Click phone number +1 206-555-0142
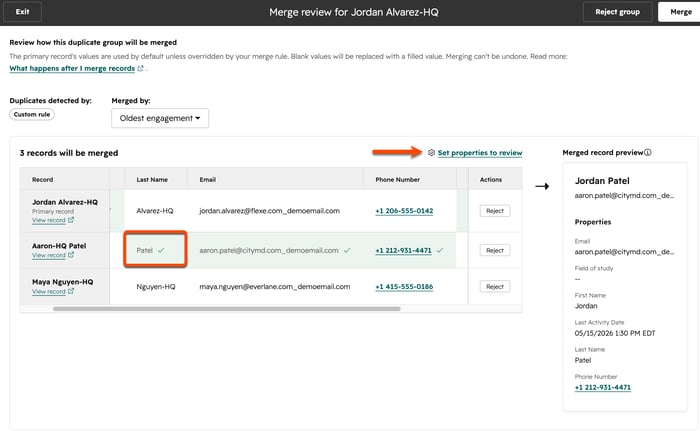The image size is (700, 431). (x=404, y=211)
